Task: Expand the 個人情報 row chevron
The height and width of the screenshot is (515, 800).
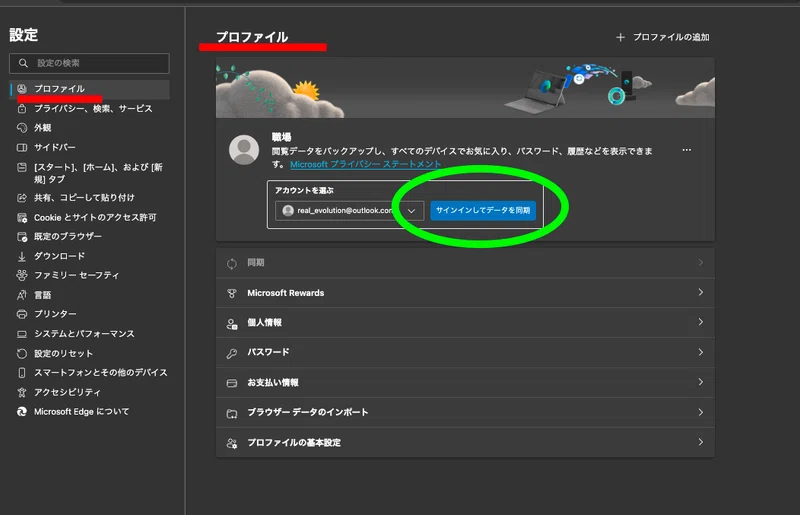Action: click(x=701, y=322)
